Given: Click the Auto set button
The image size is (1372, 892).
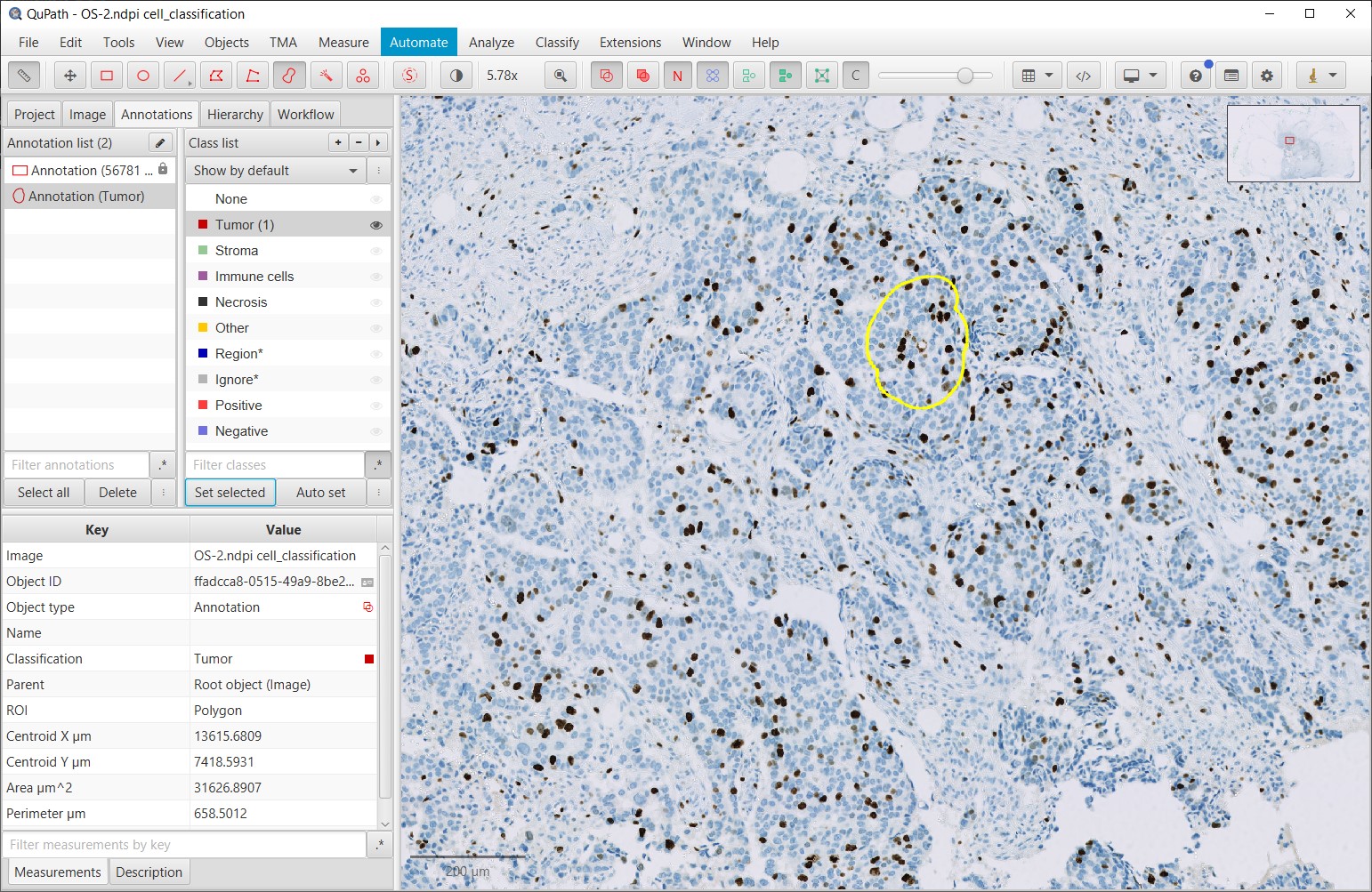Looking at the screenshot, I should [321, 493].
